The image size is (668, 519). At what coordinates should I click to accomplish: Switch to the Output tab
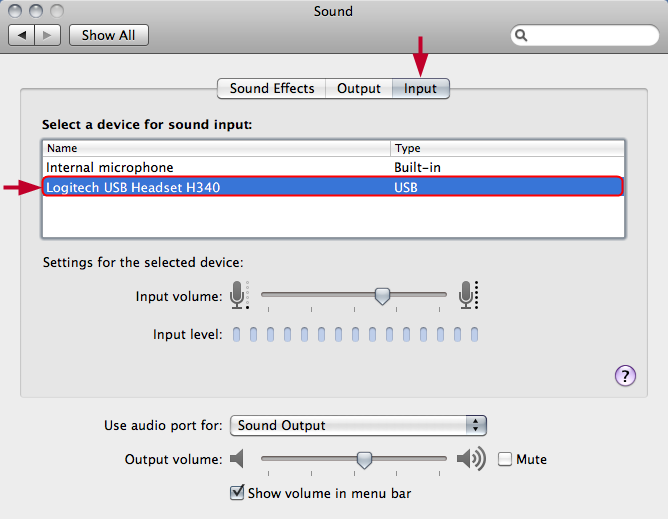pos(359,89)
